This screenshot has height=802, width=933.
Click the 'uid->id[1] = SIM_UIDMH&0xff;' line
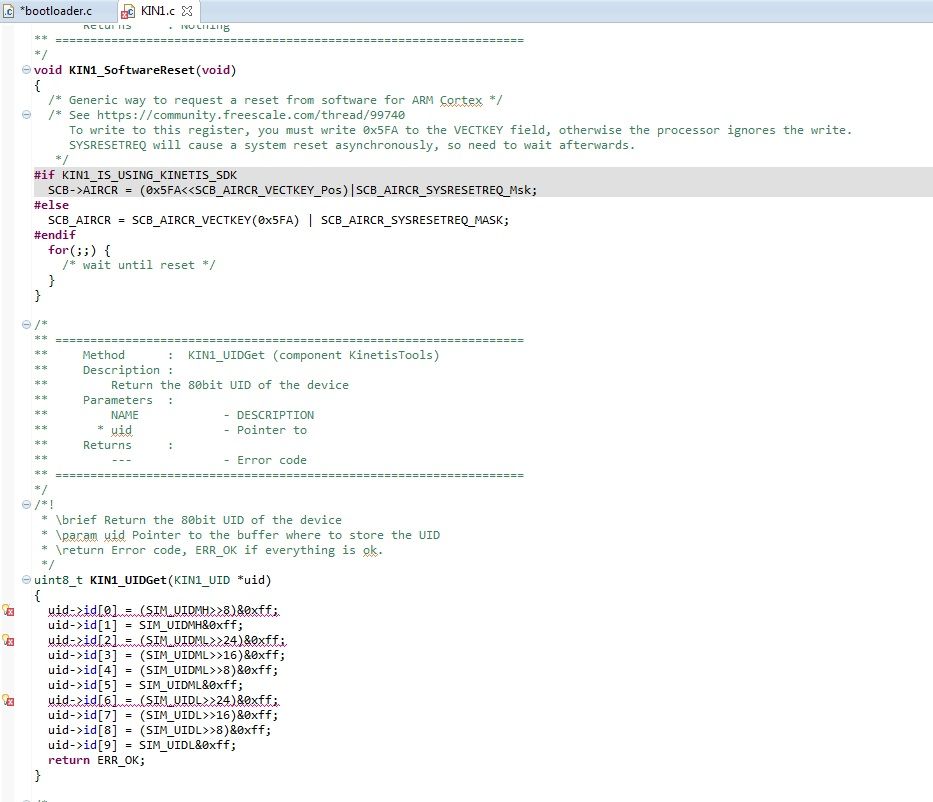pos(145,625)
